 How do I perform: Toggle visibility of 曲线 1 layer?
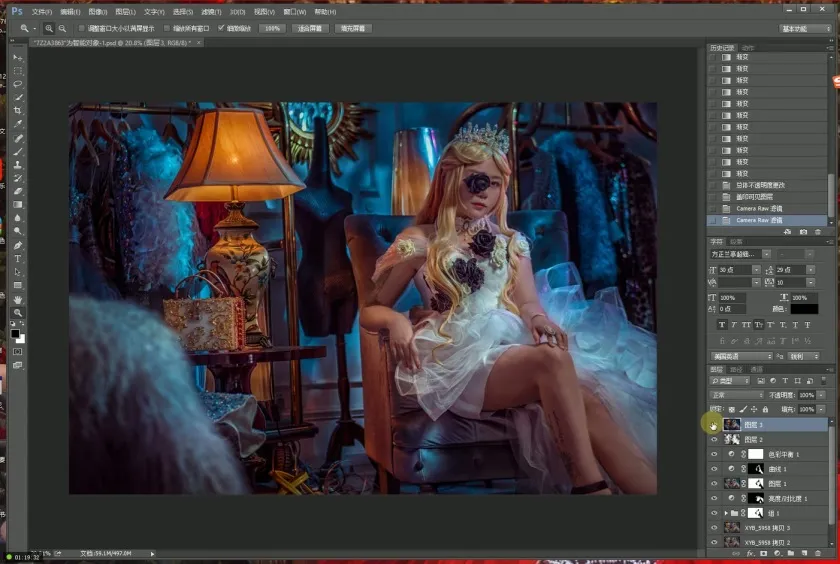coord(714,468)
